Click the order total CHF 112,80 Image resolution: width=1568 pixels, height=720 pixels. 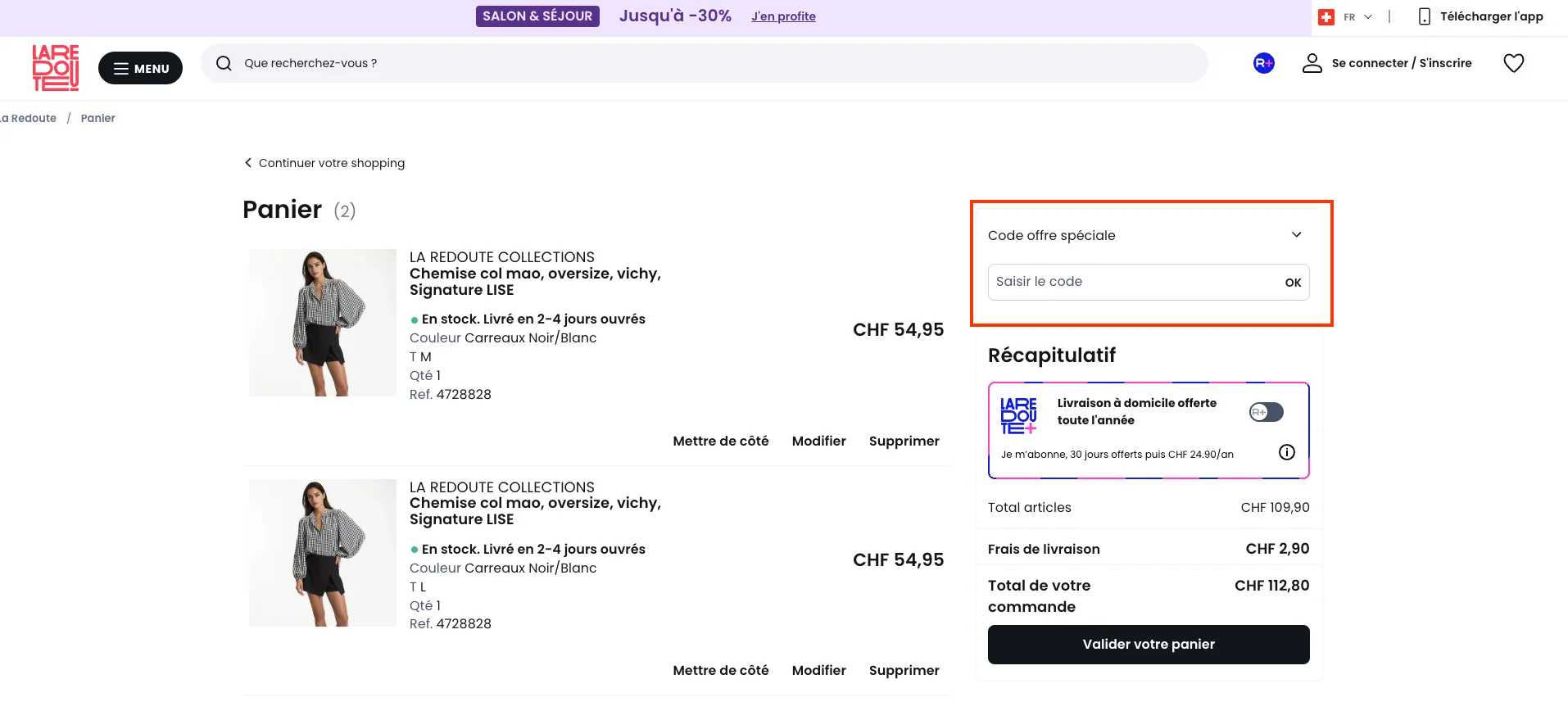[1271, 586]
